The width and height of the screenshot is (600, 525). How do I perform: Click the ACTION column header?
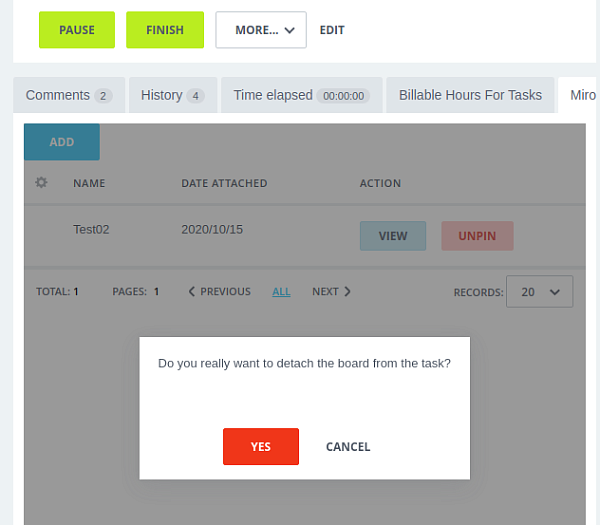tap(380, 183)
